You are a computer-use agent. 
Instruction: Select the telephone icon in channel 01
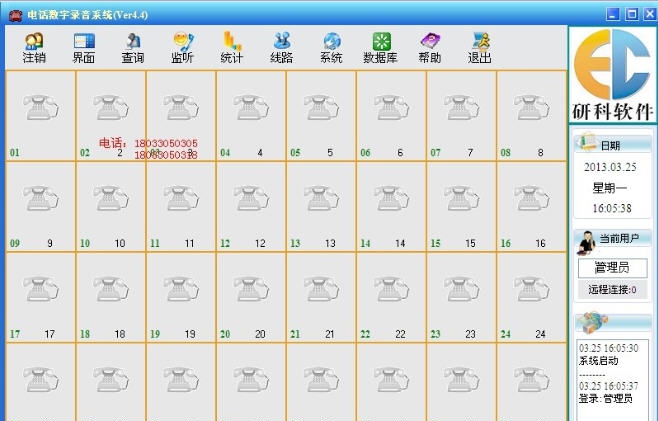click(x=41, y=107)
